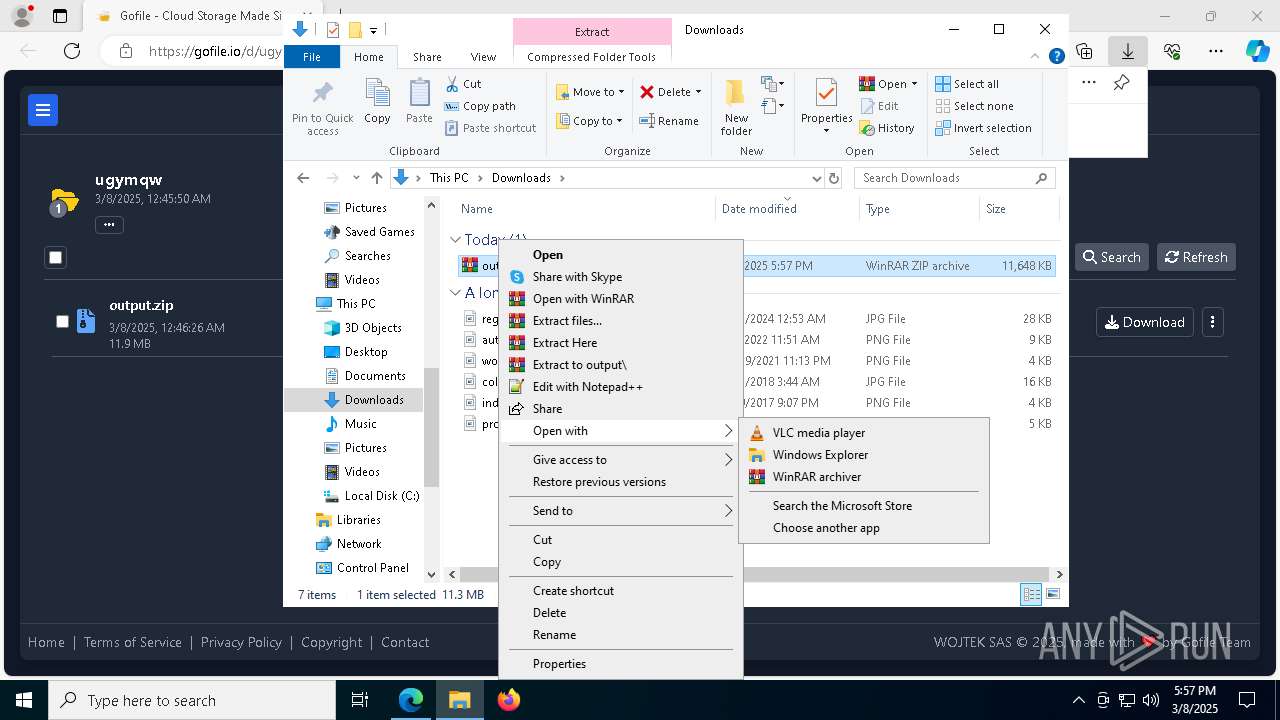Click Properties in context menu
Screen dimensions: 1280x720
(x=559, y=664)
